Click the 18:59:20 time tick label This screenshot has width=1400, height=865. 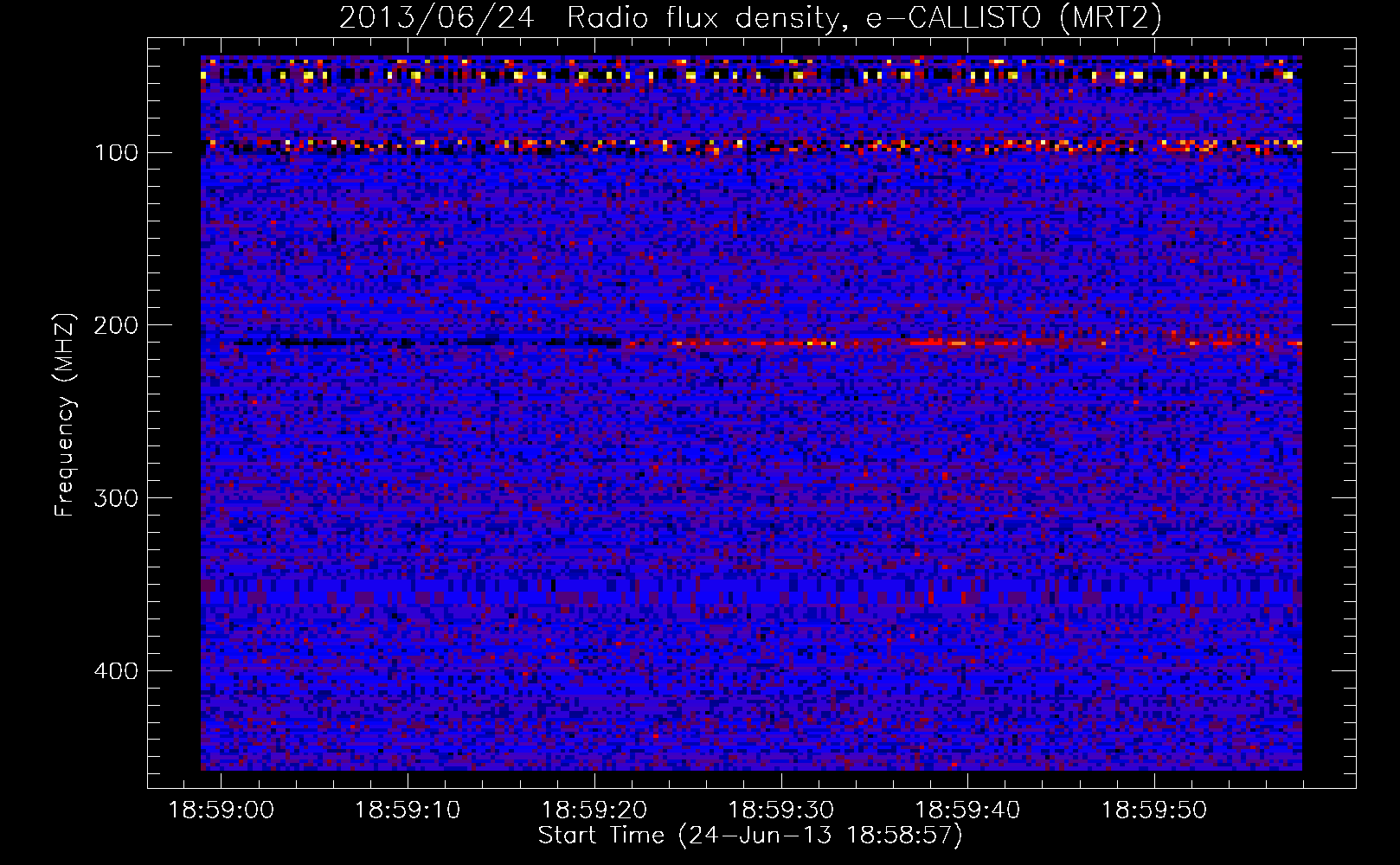594,811
